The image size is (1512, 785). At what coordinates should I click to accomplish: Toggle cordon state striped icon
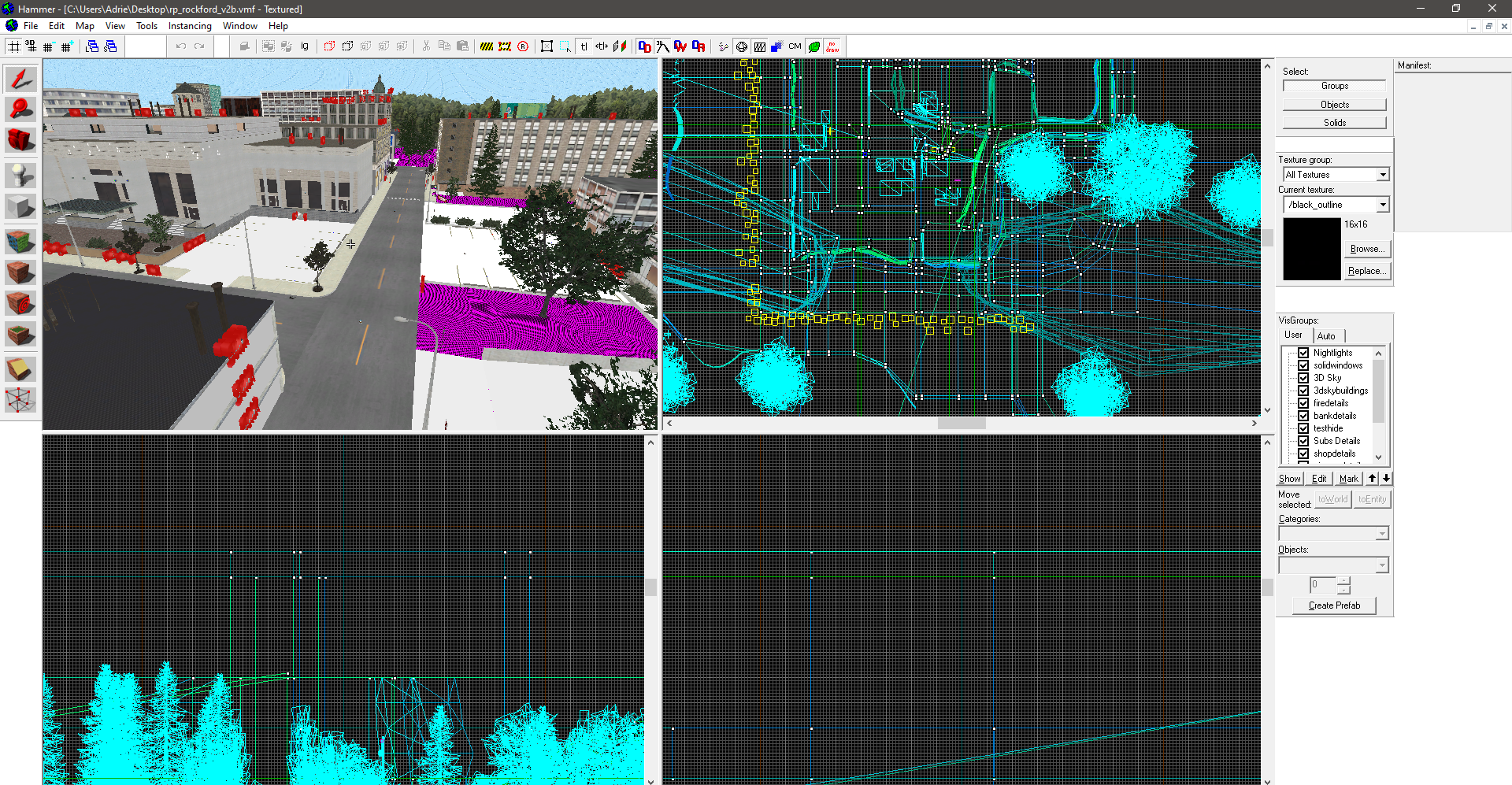pos(487,46)
